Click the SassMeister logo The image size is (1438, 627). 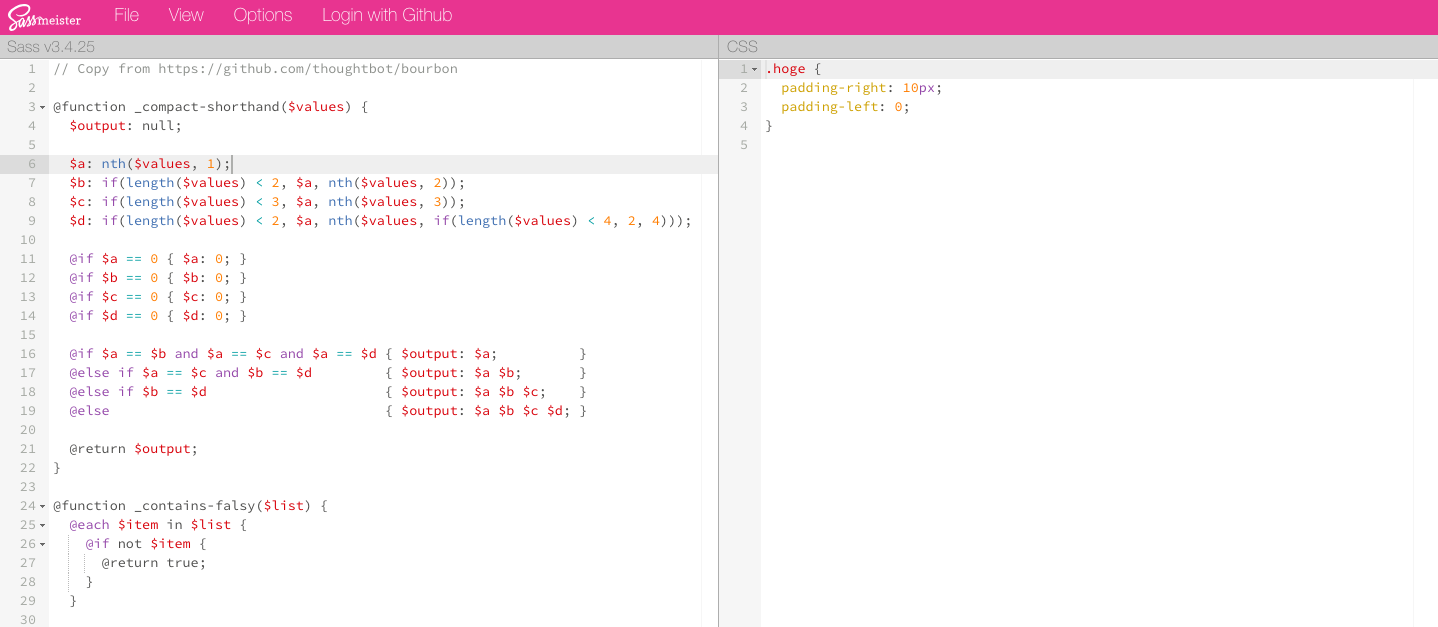[x=44, y=17]
